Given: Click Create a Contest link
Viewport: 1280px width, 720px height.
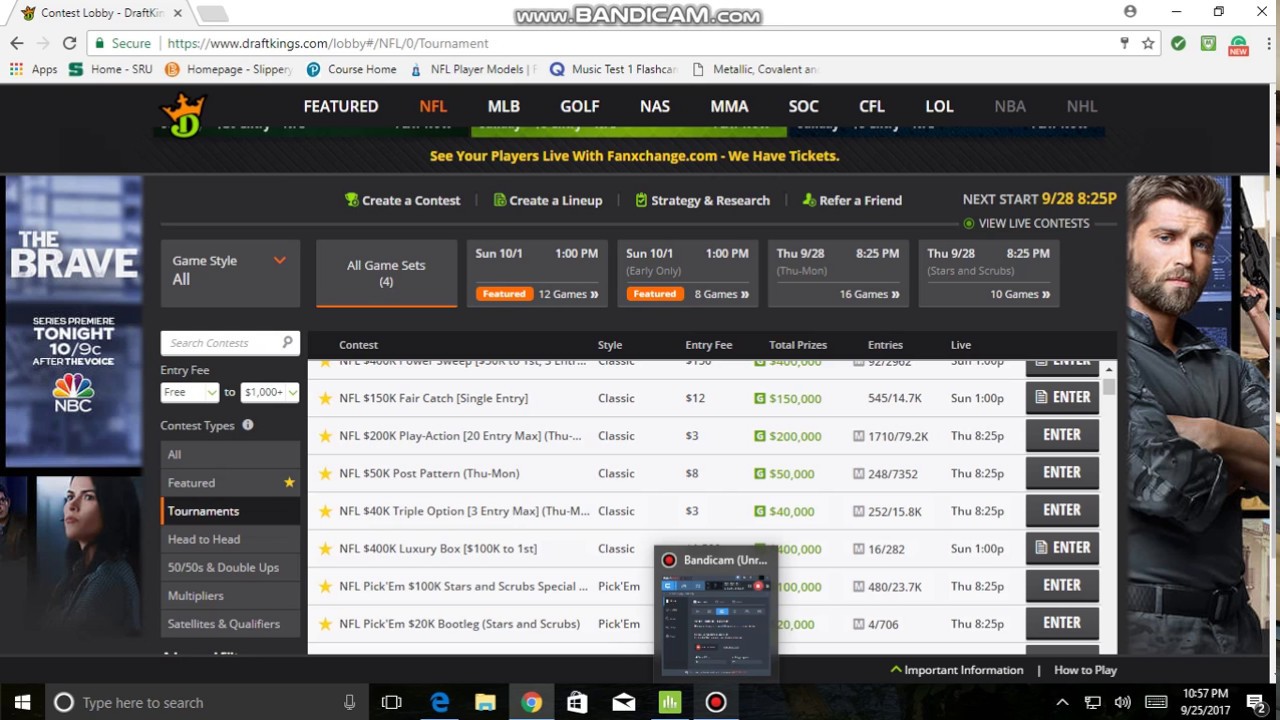Looking at the screenshot, I should pos(402,200).
